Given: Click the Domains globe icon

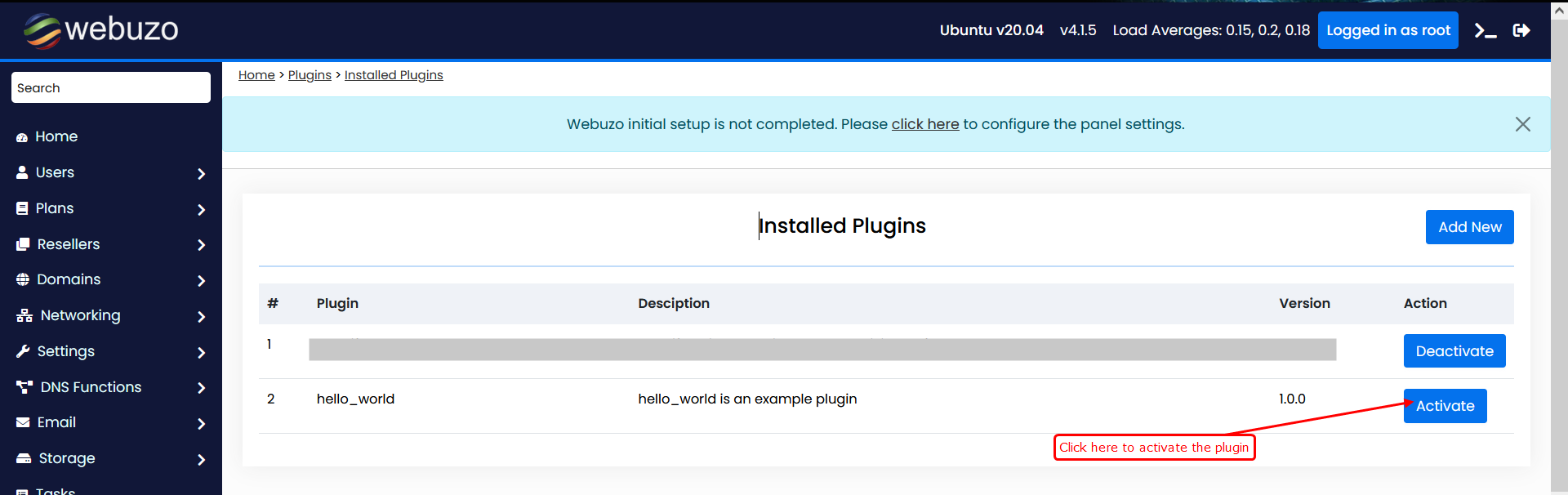Looking at the screenshot, I should [23, 279].
